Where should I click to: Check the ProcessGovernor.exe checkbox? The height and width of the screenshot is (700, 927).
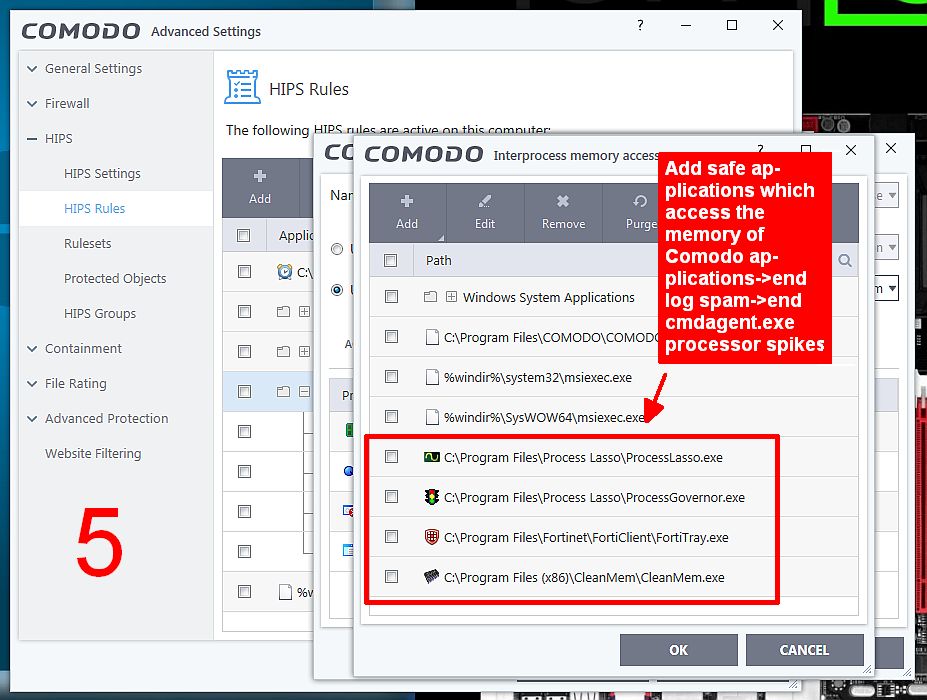click(x=391, y=497)
